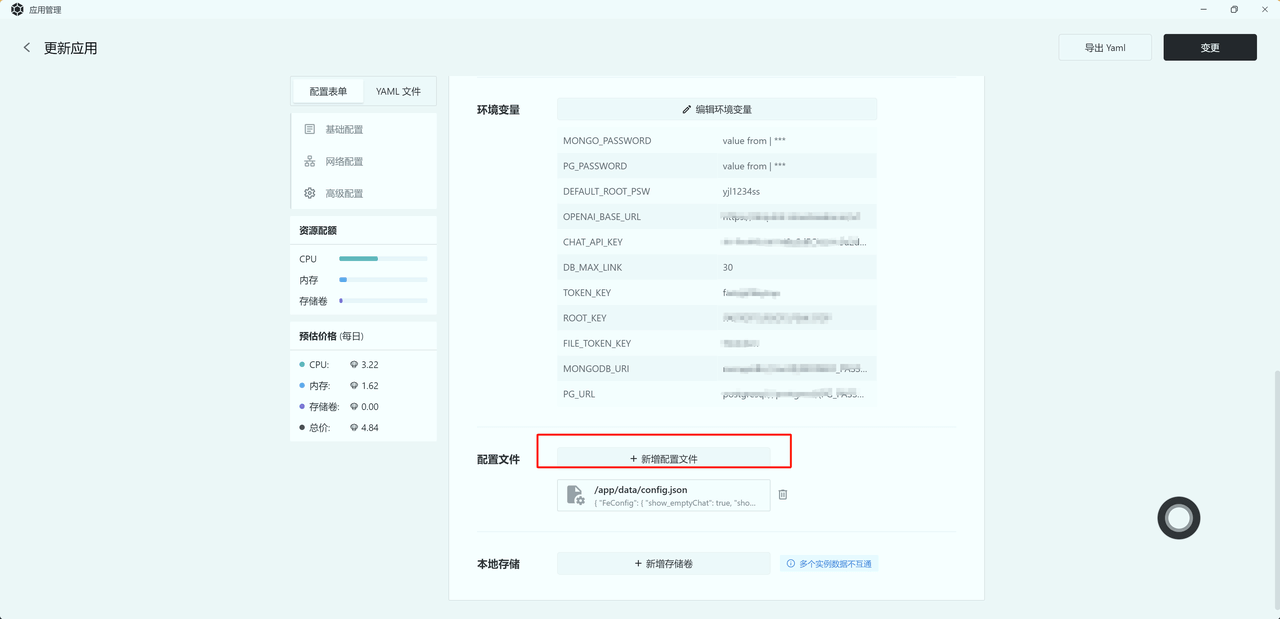Add storage volume via 新增存储卷 button
The height and width of the screenshot is (619, 1280).
click(663, 563)
